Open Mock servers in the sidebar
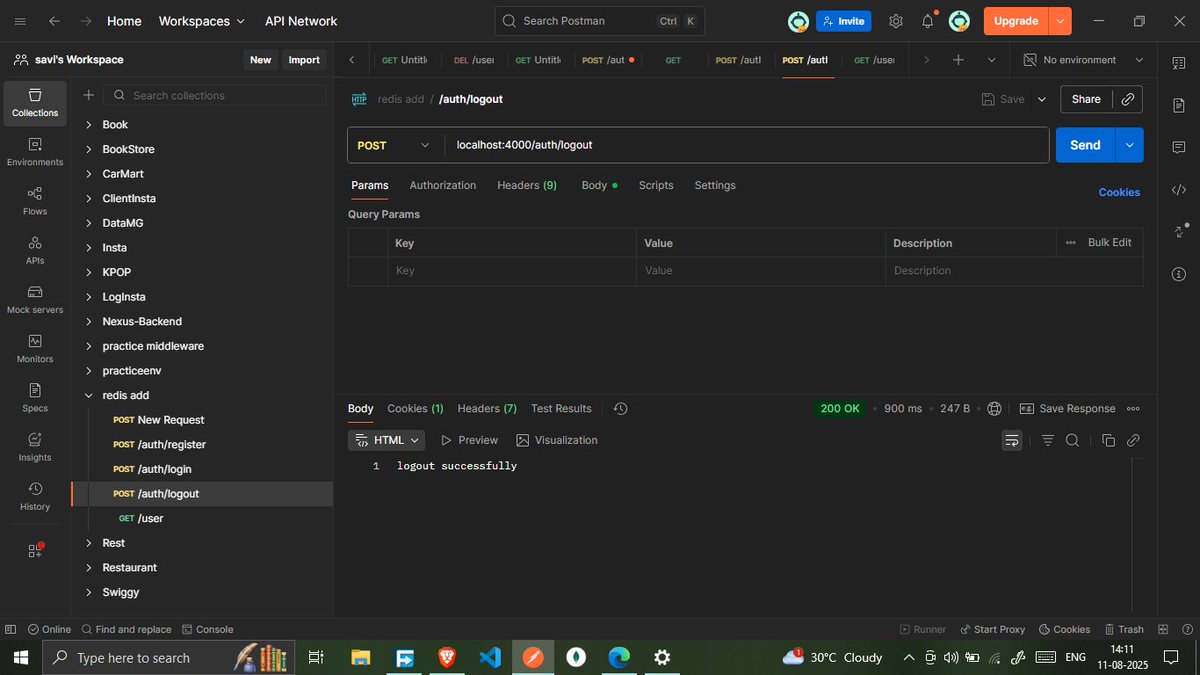1200x675 pixels. point(35,299)
